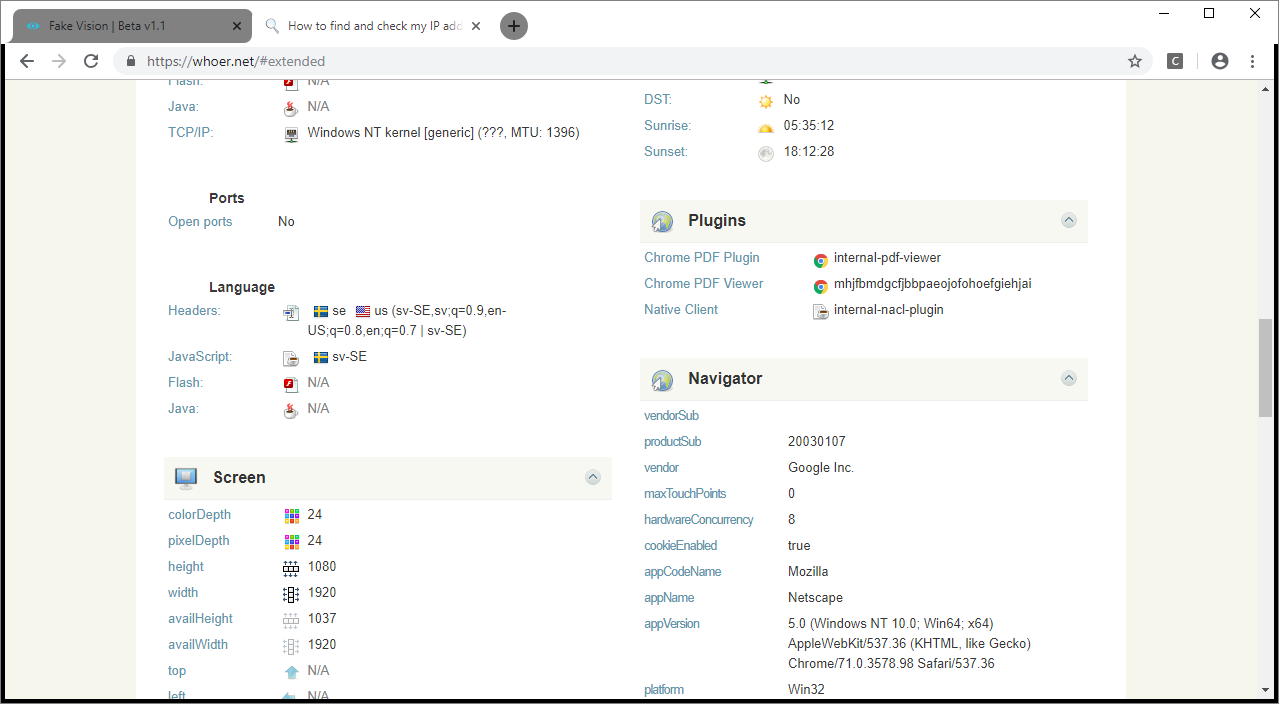Collapse the Plugins section
Image resolution: width=1279 pixels, height=704 pixels.
(1069, 220)
